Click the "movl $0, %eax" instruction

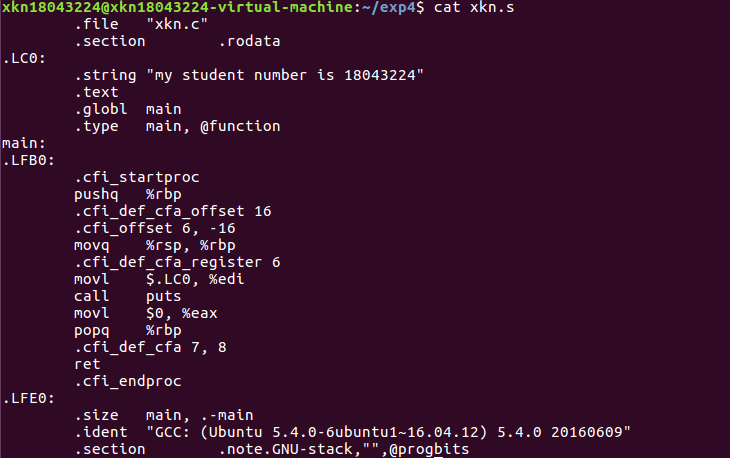click(x=145, y=314)
